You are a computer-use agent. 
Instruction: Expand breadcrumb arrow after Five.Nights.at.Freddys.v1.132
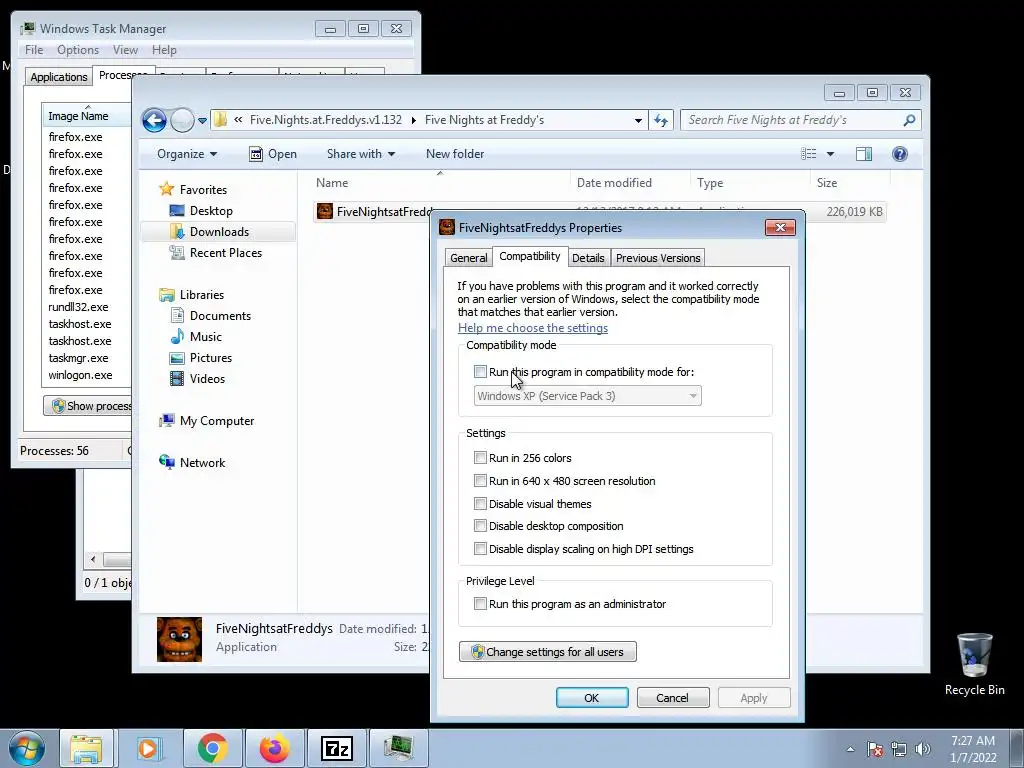click(413, 120)
